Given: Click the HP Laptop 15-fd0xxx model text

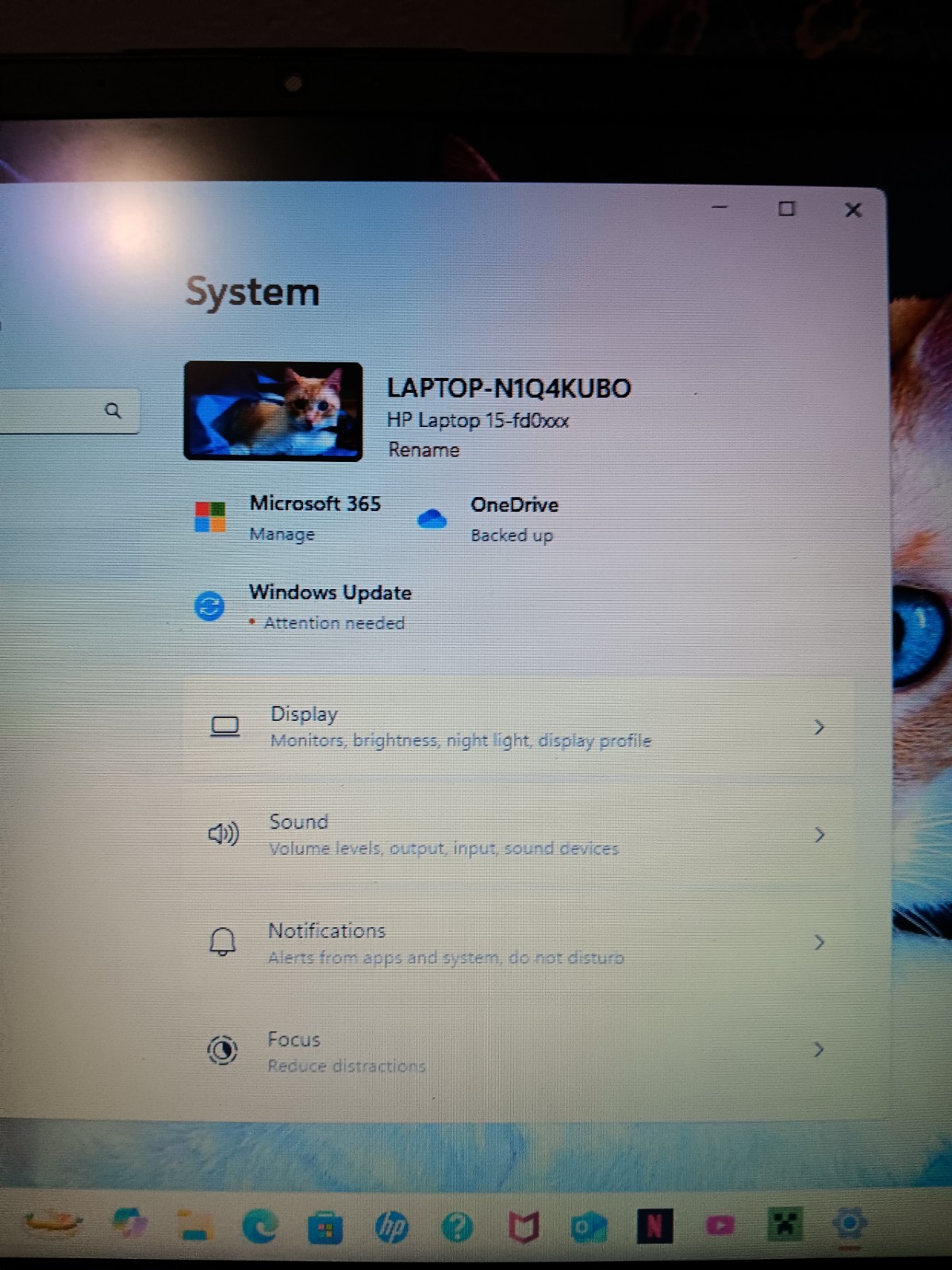Looking at the screenshot, I should tap(478, 421).
